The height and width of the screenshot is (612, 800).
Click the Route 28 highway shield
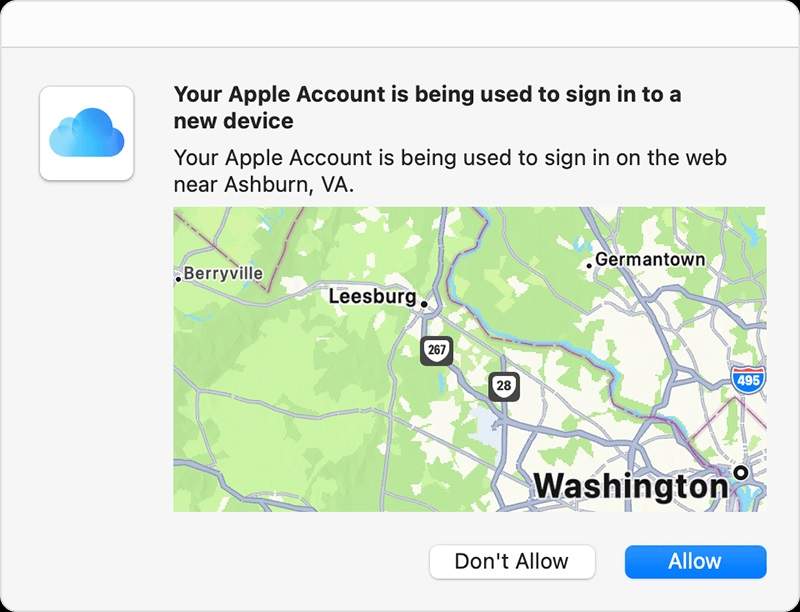[x=503, y=385]
